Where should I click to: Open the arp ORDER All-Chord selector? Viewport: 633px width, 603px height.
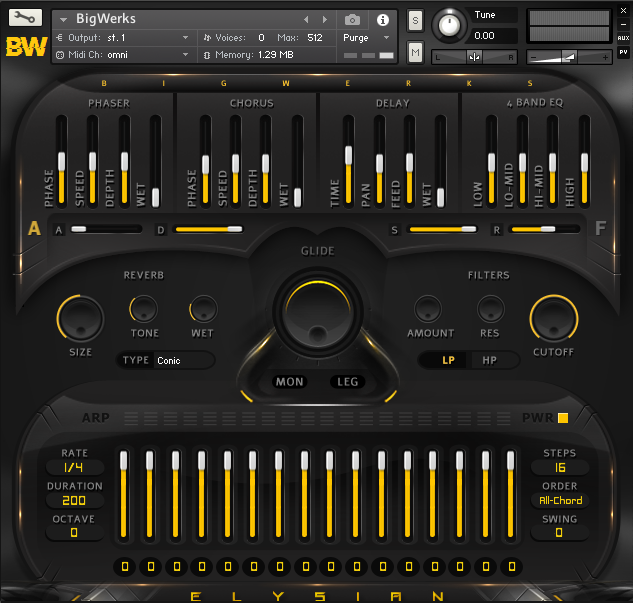560,500
